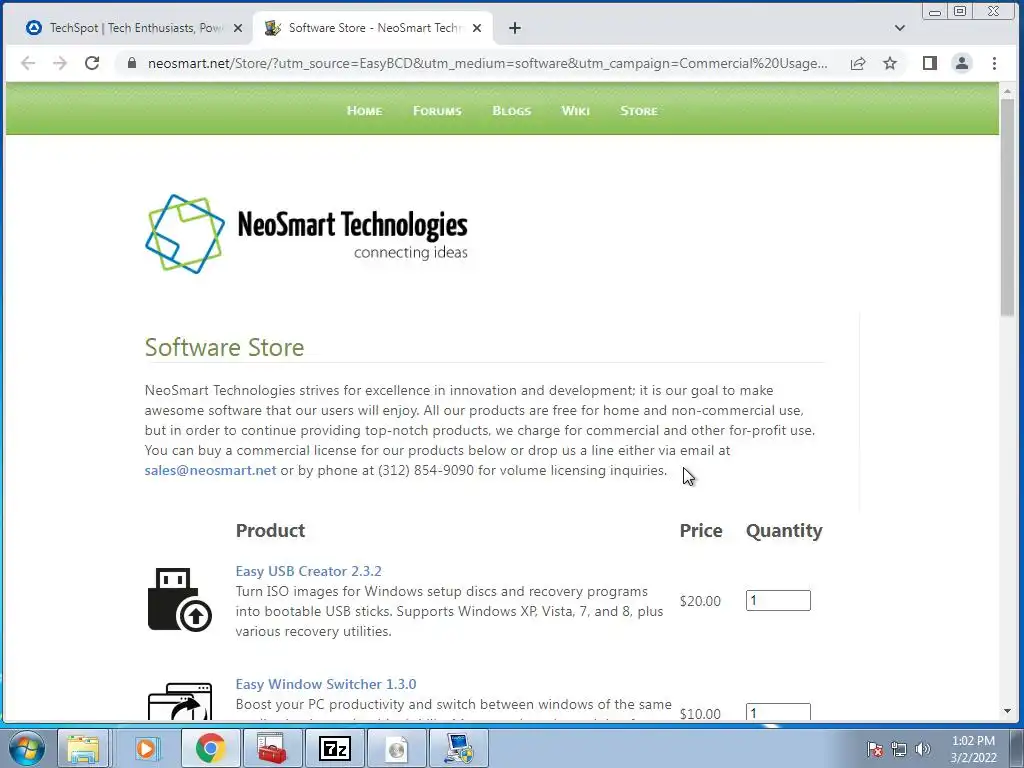Viewport: 1024px width, 768px height.
Task: Open the 7-Zip taskbar icon
Action: pos(334,748)
